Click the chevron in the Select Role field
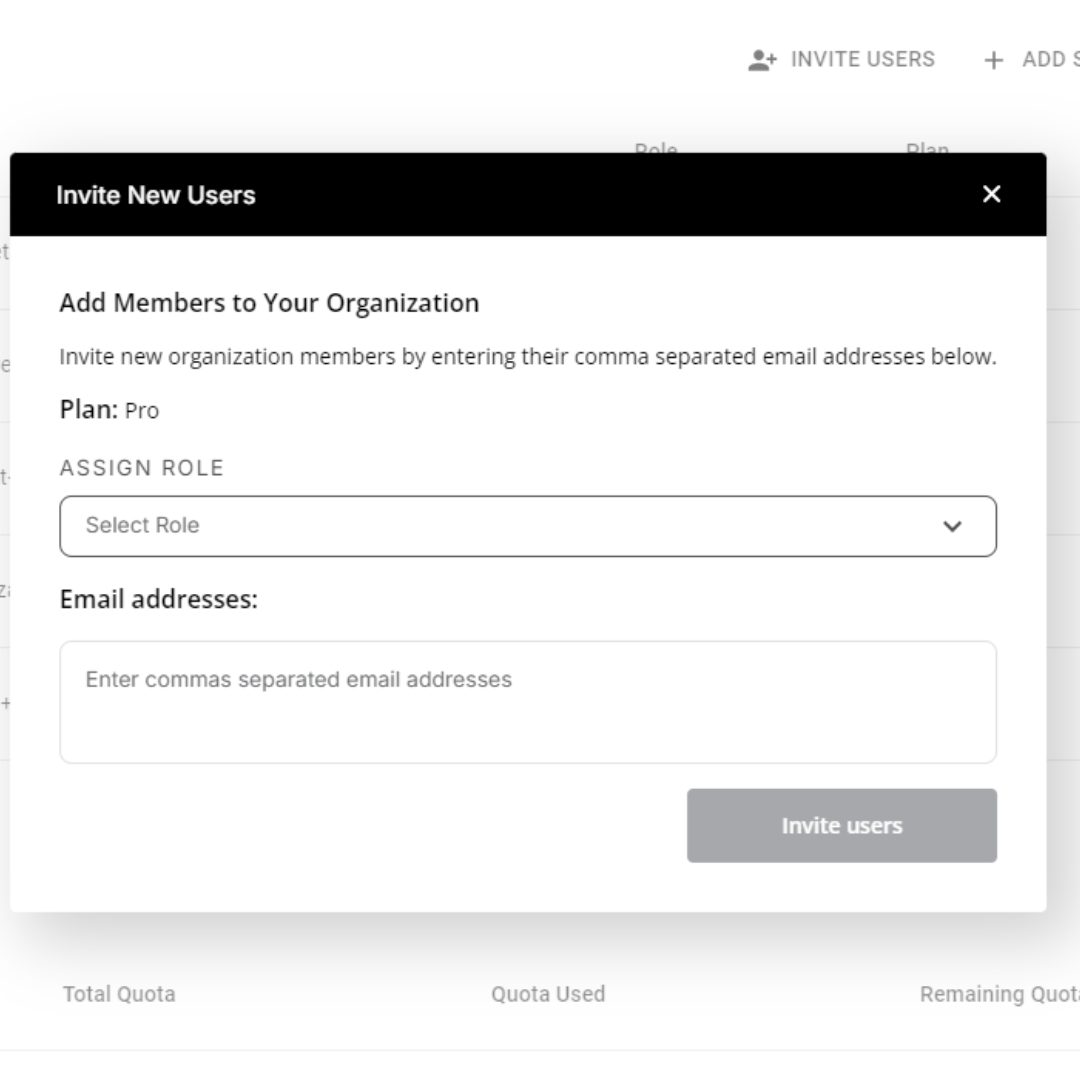 pyautogui.click(x=952, y=525)
